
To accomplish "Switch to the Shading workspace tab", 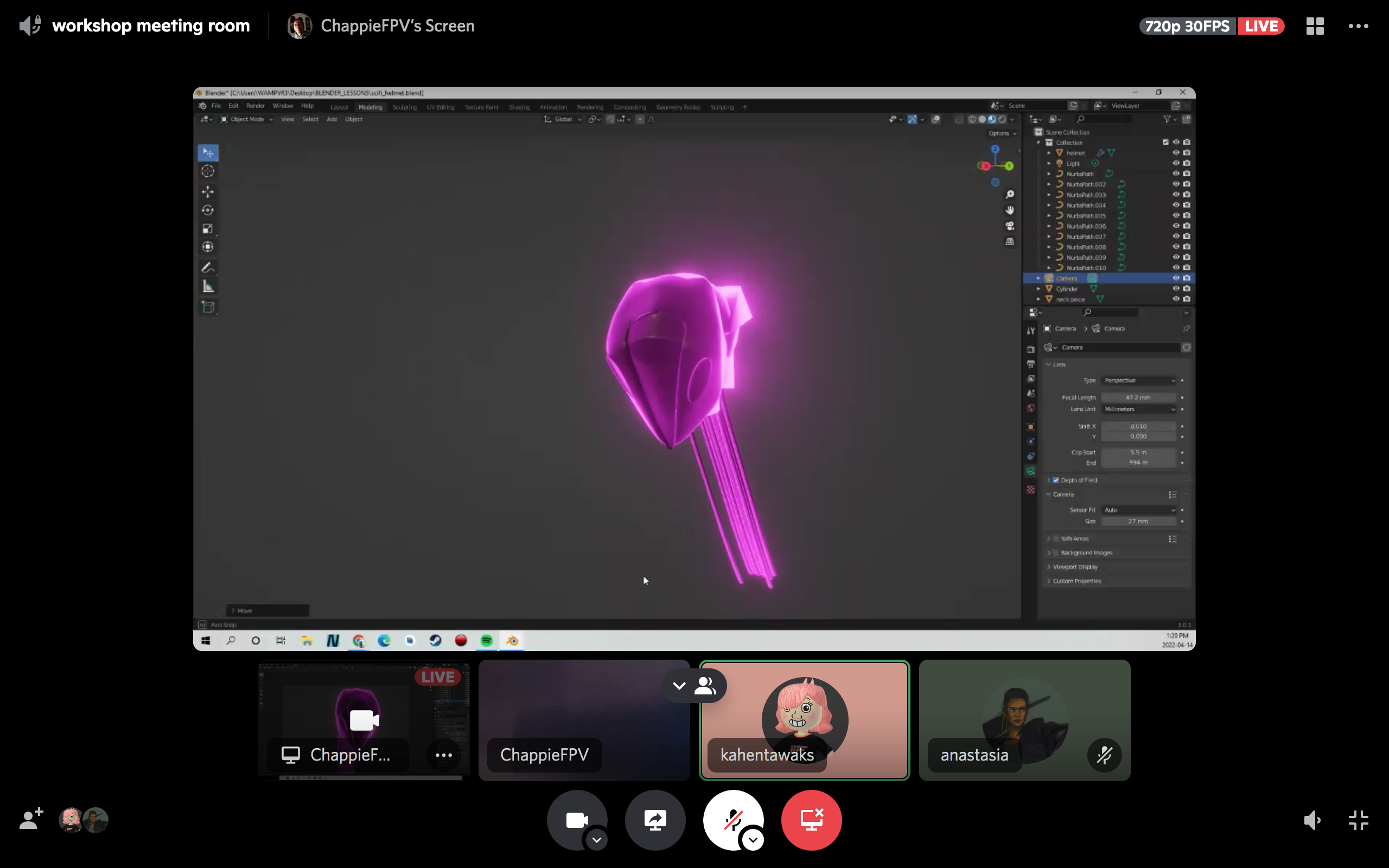I will pyautogui.click(x=519, y=107).
